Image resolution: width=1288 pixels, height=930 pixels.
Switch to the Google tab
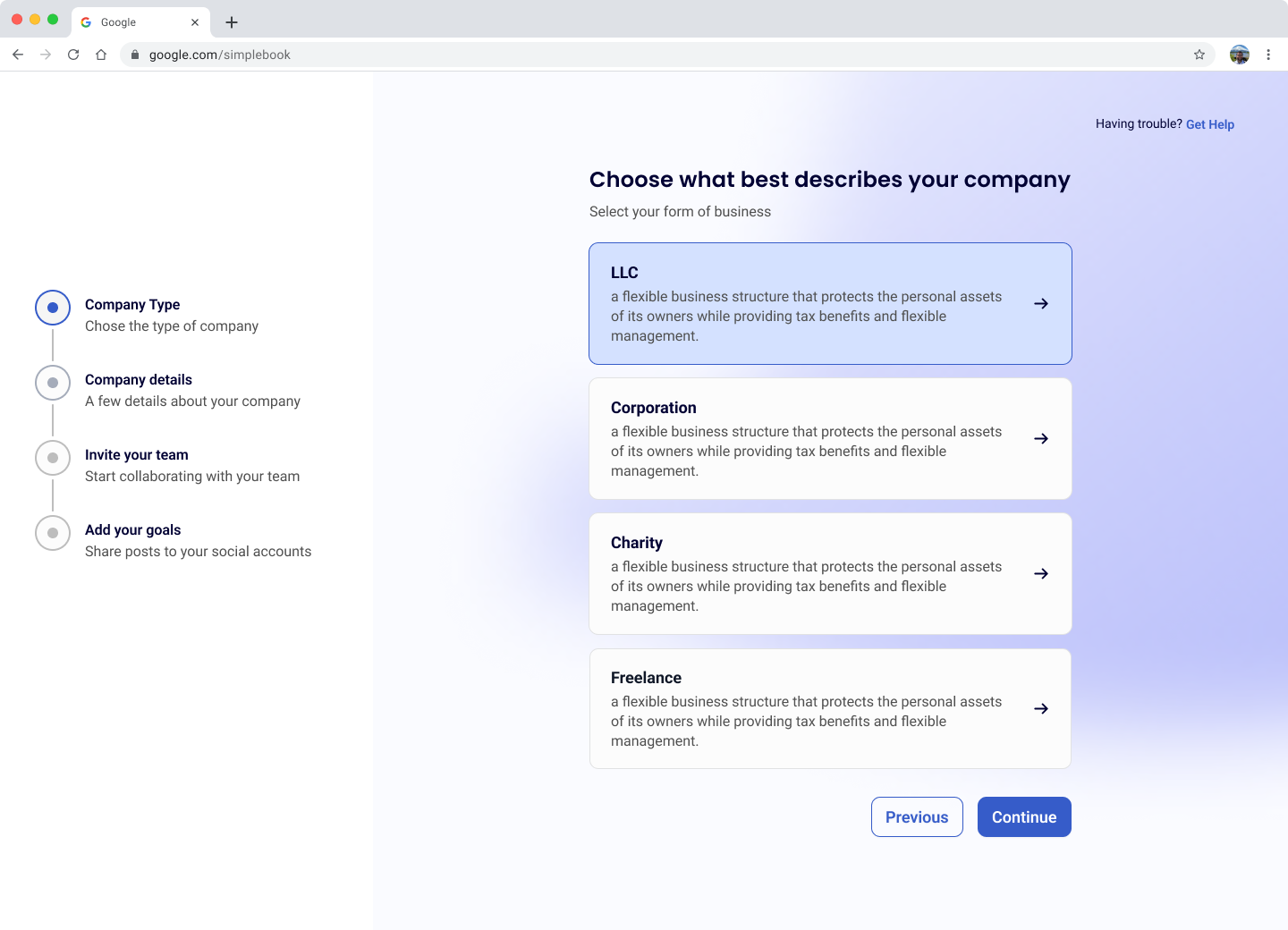coord(140,22)
